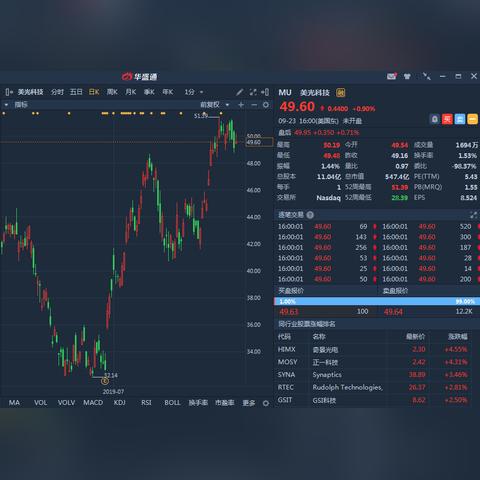Click the blue Sell (卖) button
Viewport: 480px width, 480px height.
[x=460, y=119]
